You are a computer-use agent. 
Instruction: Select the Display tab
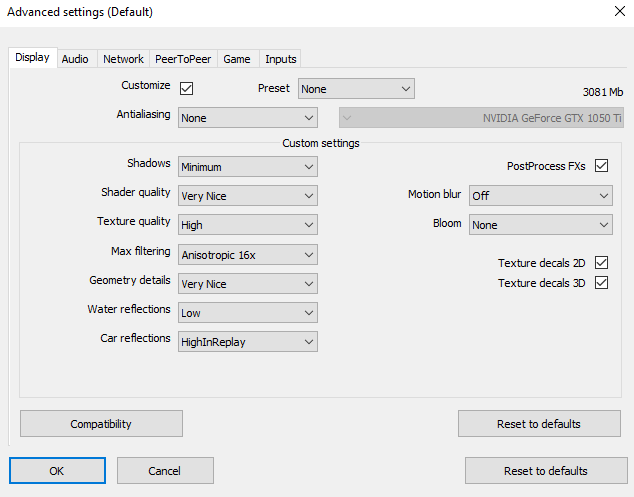(x=33, y=57)
